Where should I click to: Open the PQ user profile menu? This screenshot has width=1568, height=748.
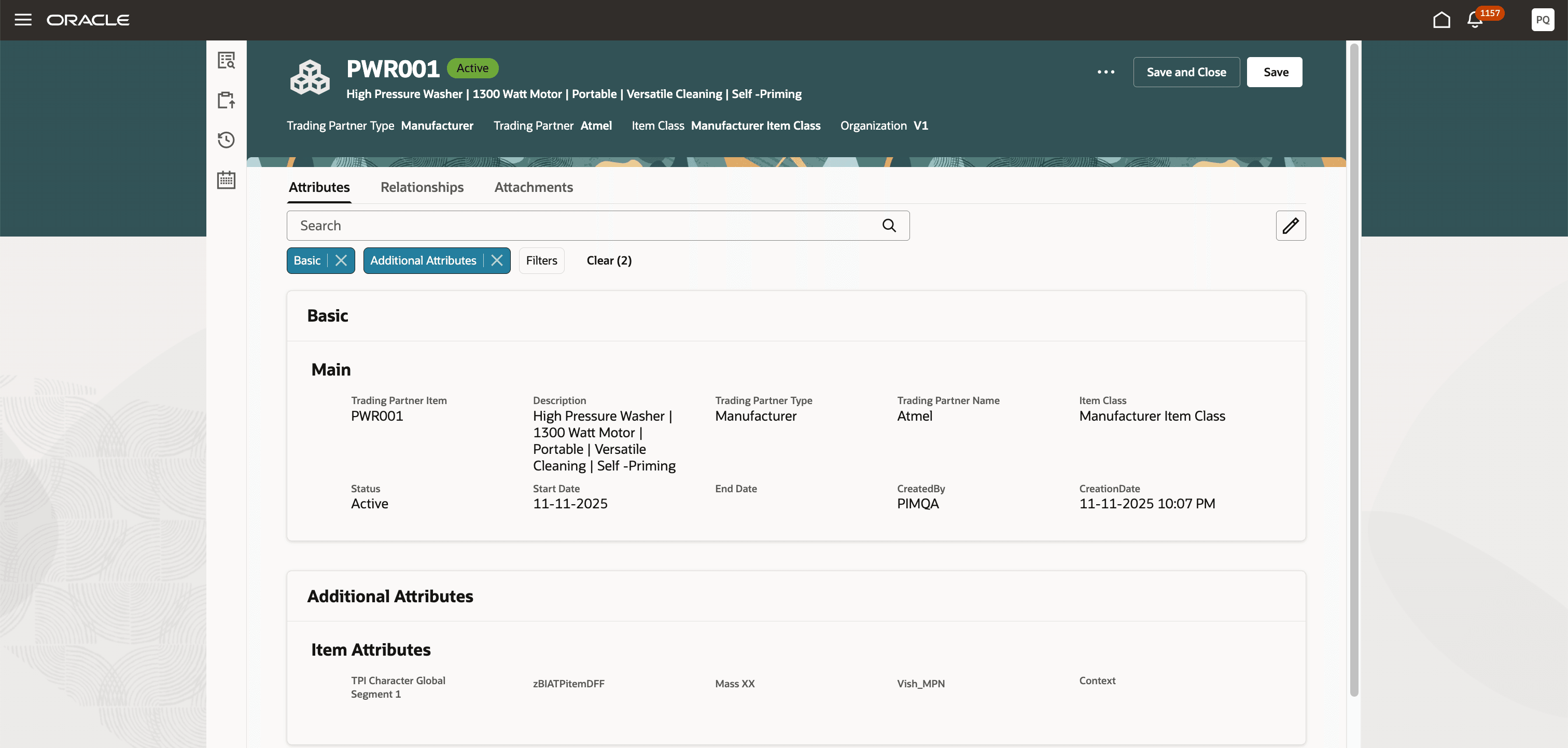click(x=1543, y=19)
